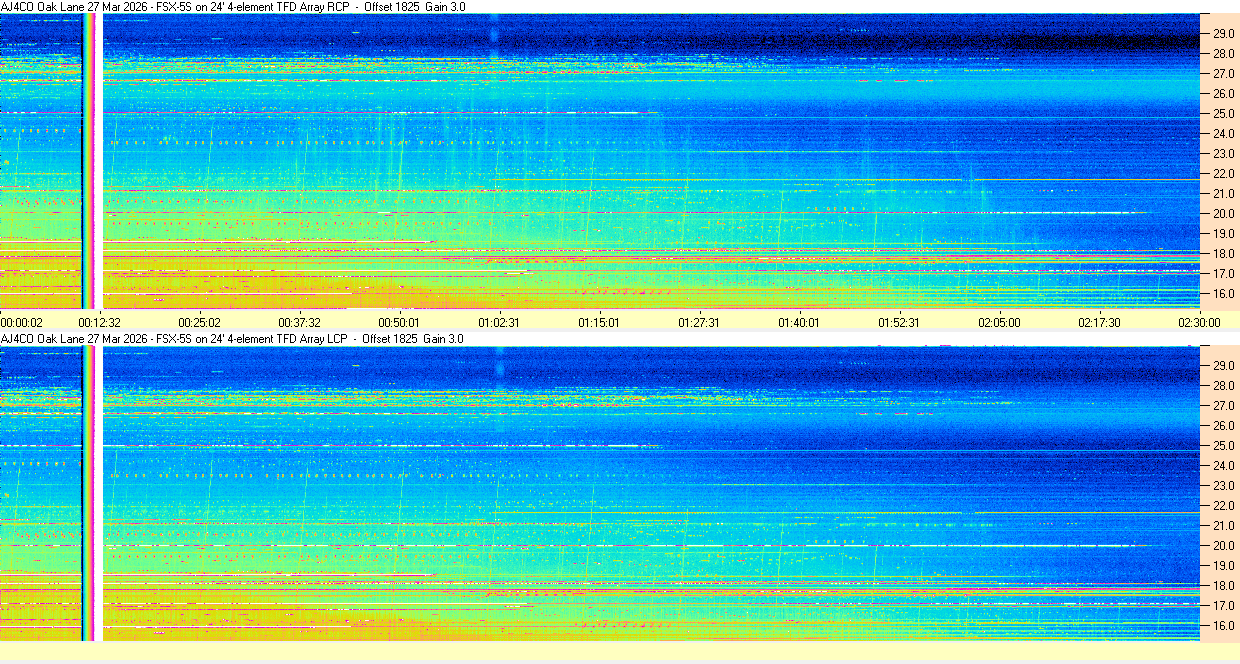Select the 02:30:00 time label
The image size is (1240, 664).
1199,322
